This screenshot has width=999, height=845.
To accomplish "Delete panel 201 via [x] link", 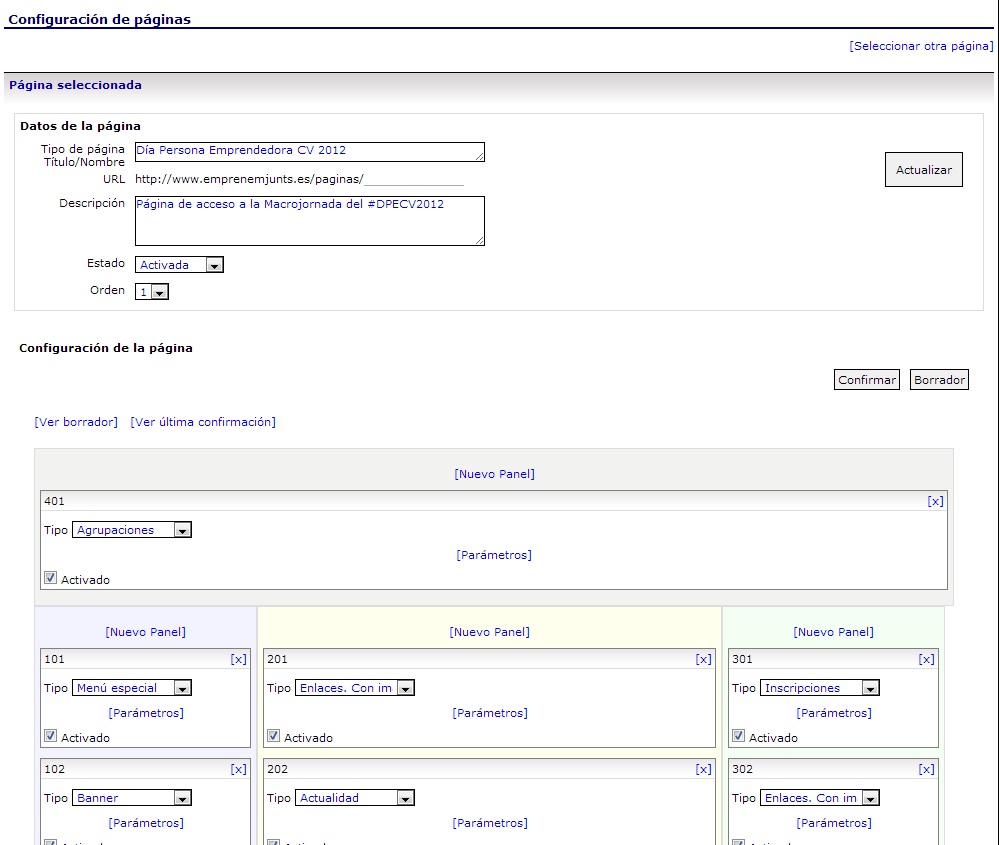I will [704, 659].
